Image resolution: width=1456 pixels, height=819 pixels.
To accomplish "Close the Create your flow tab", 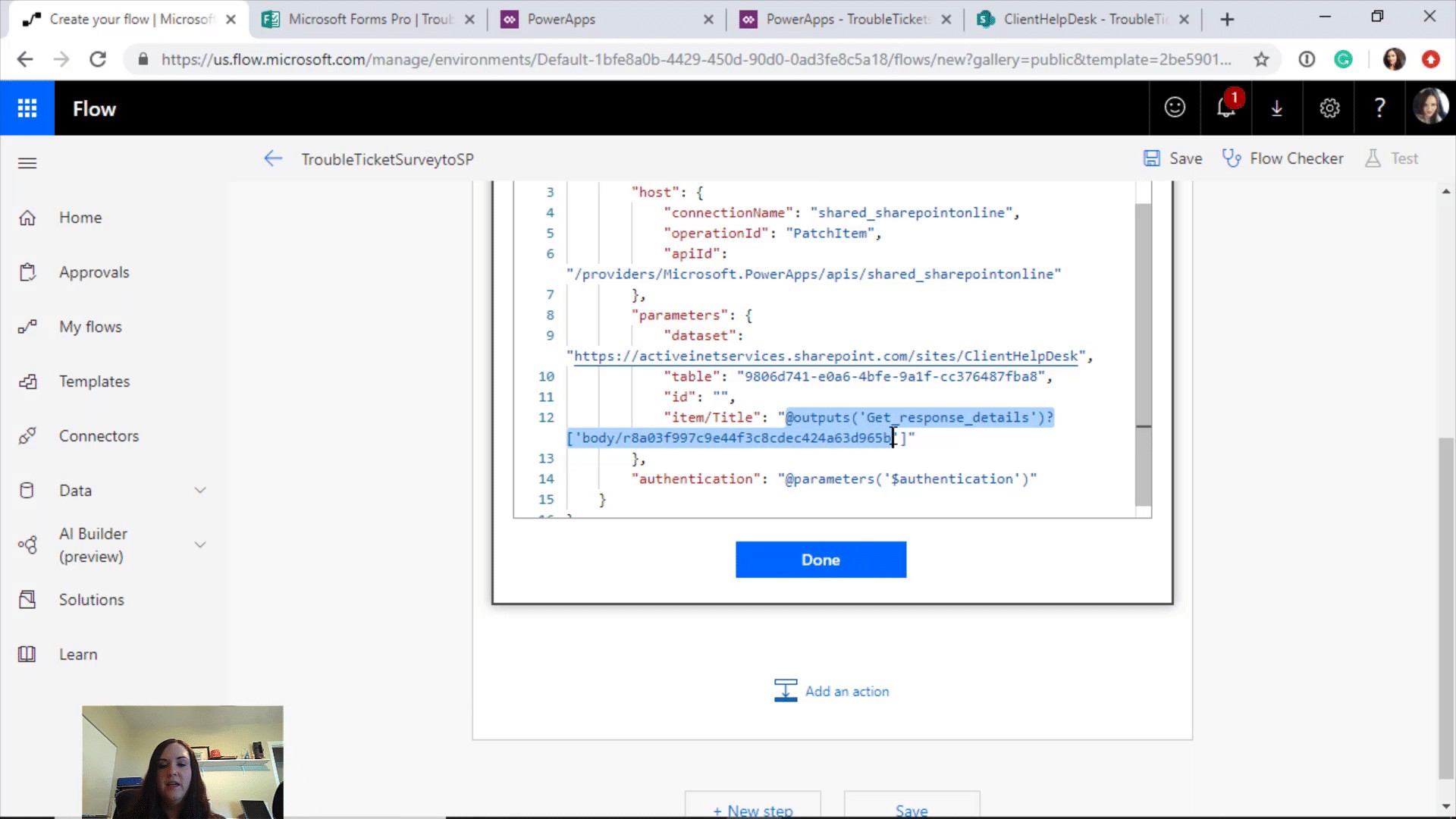I will [x=231, y=20].
